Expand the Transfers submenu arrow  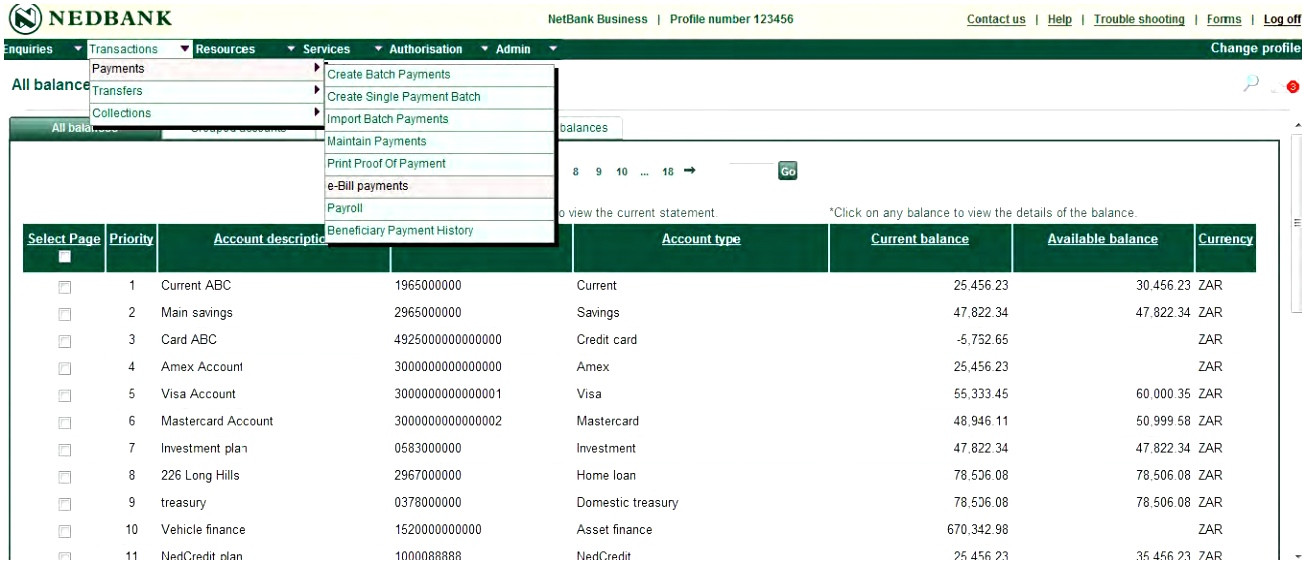(317, 91)
